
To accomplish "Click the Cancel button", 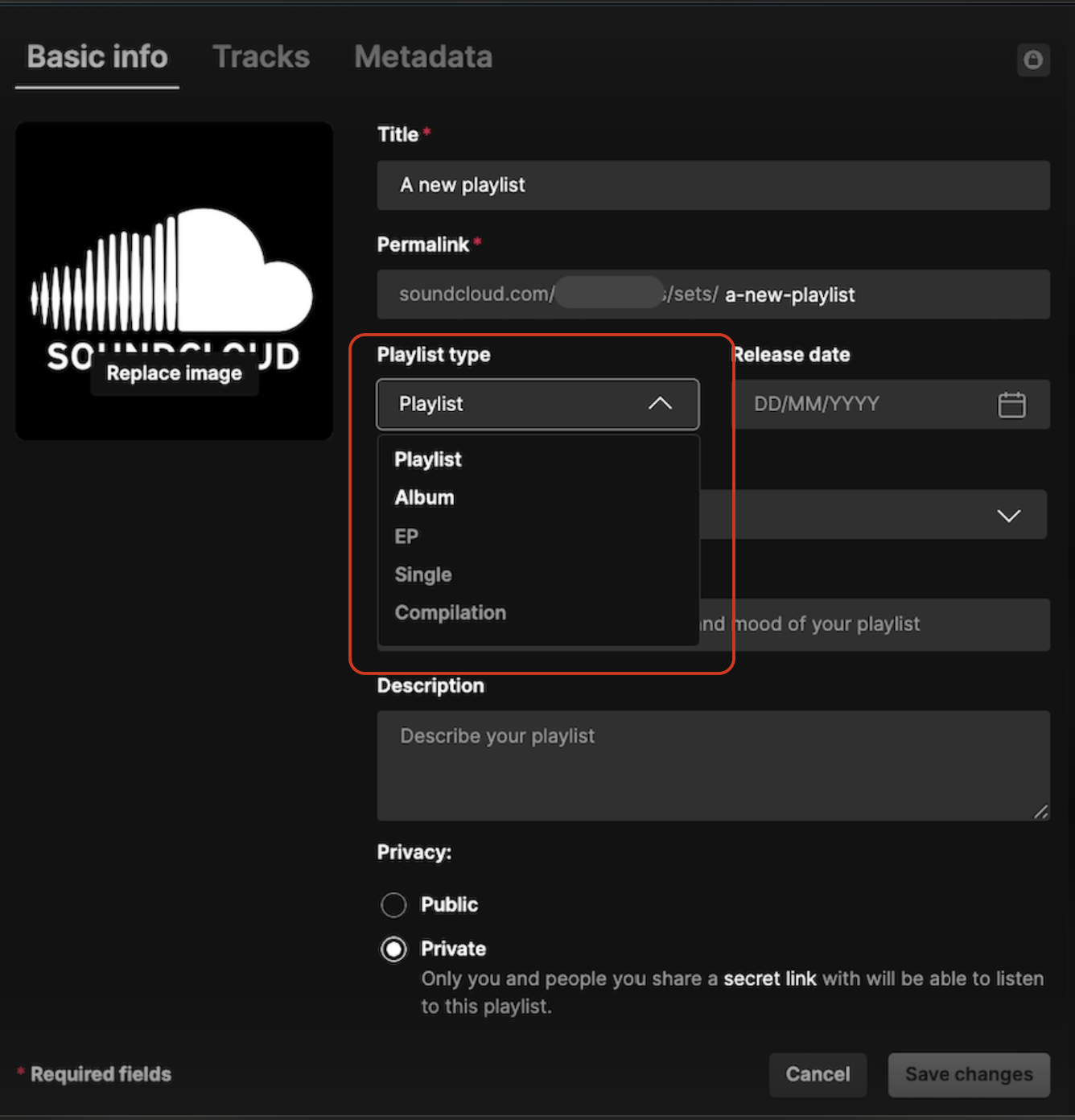I will 818,1074.
